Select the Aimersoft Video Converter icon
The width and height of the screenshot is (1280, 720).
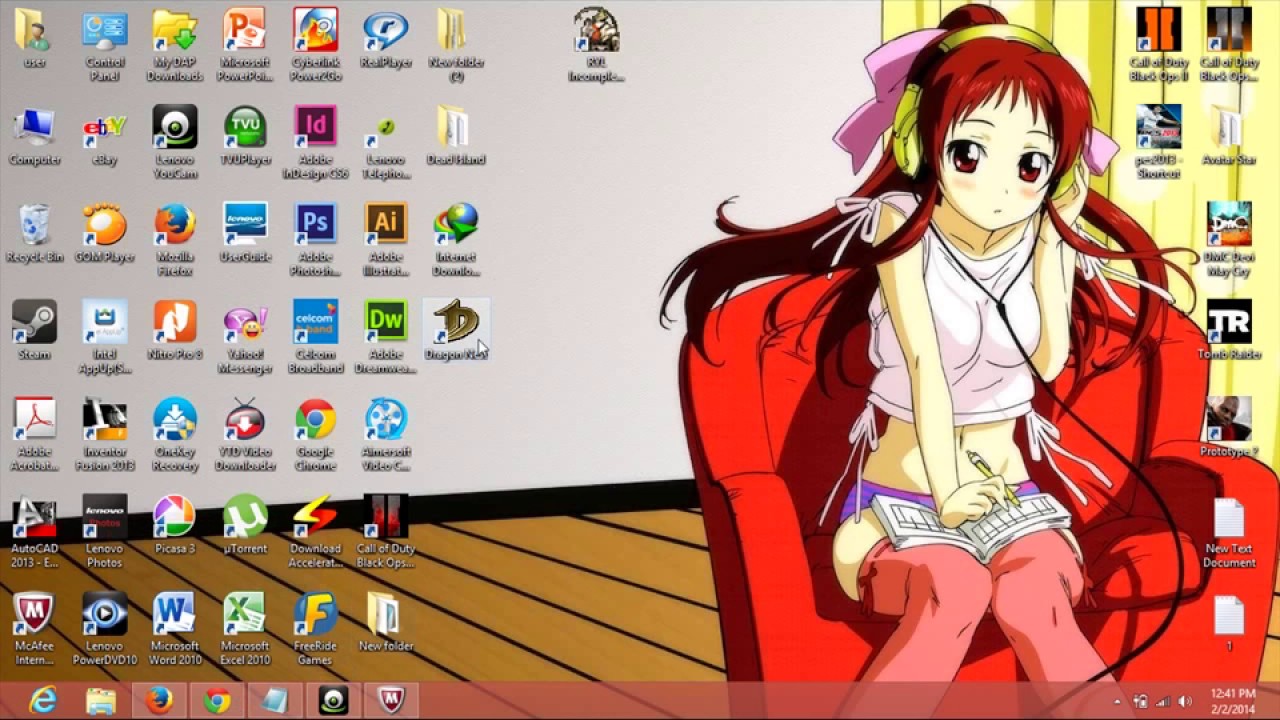point(386,435)
